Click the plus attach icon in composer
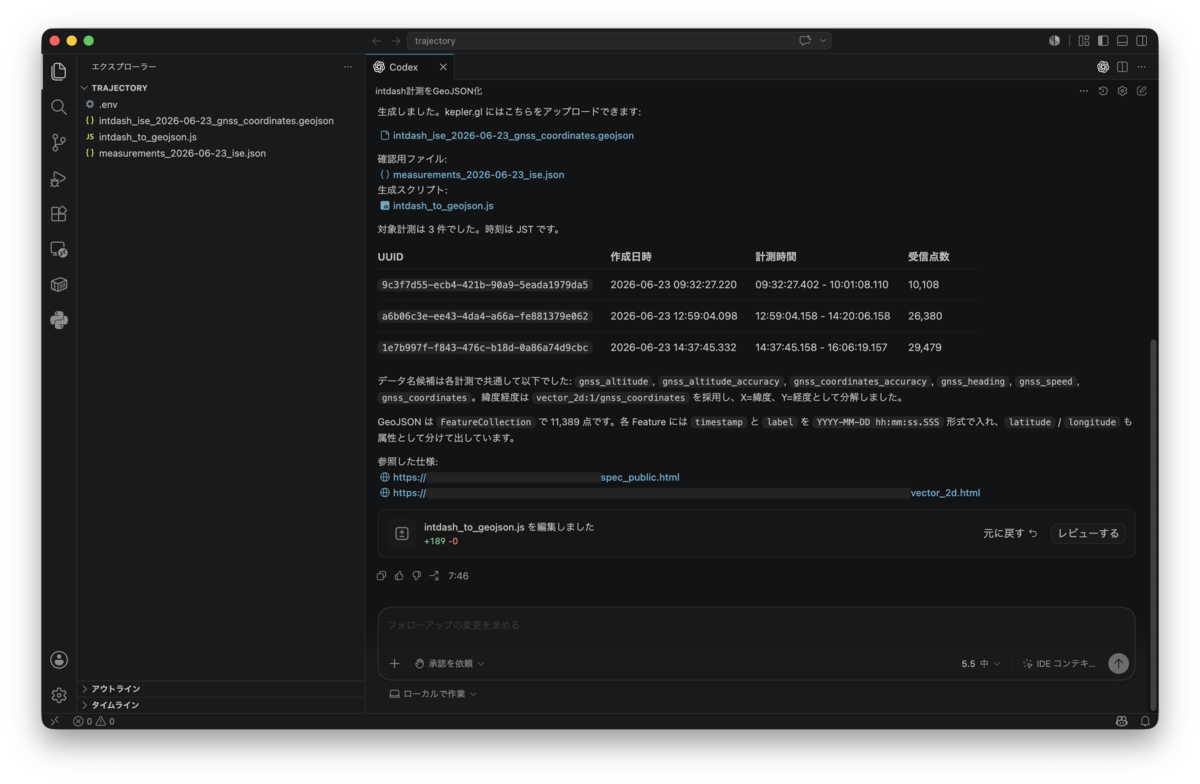1200x784 pixels. (x=394, y=663)
